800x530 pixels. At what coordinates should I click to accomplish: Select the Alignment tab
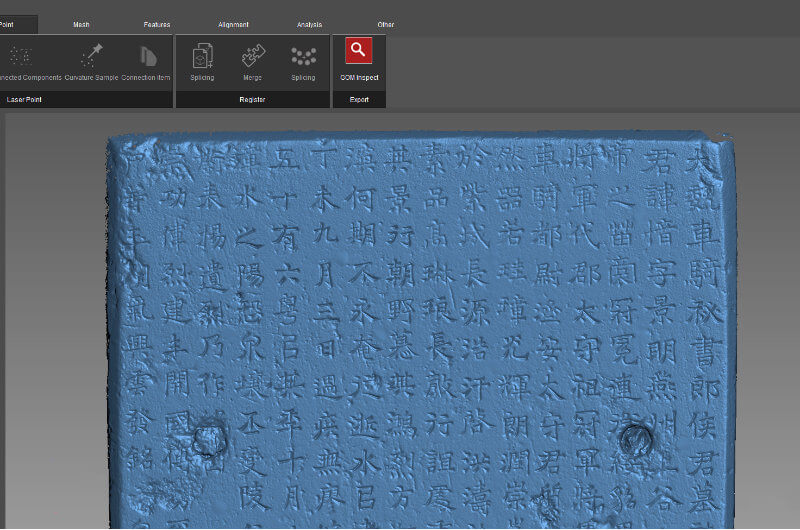(x=233, y=24)
